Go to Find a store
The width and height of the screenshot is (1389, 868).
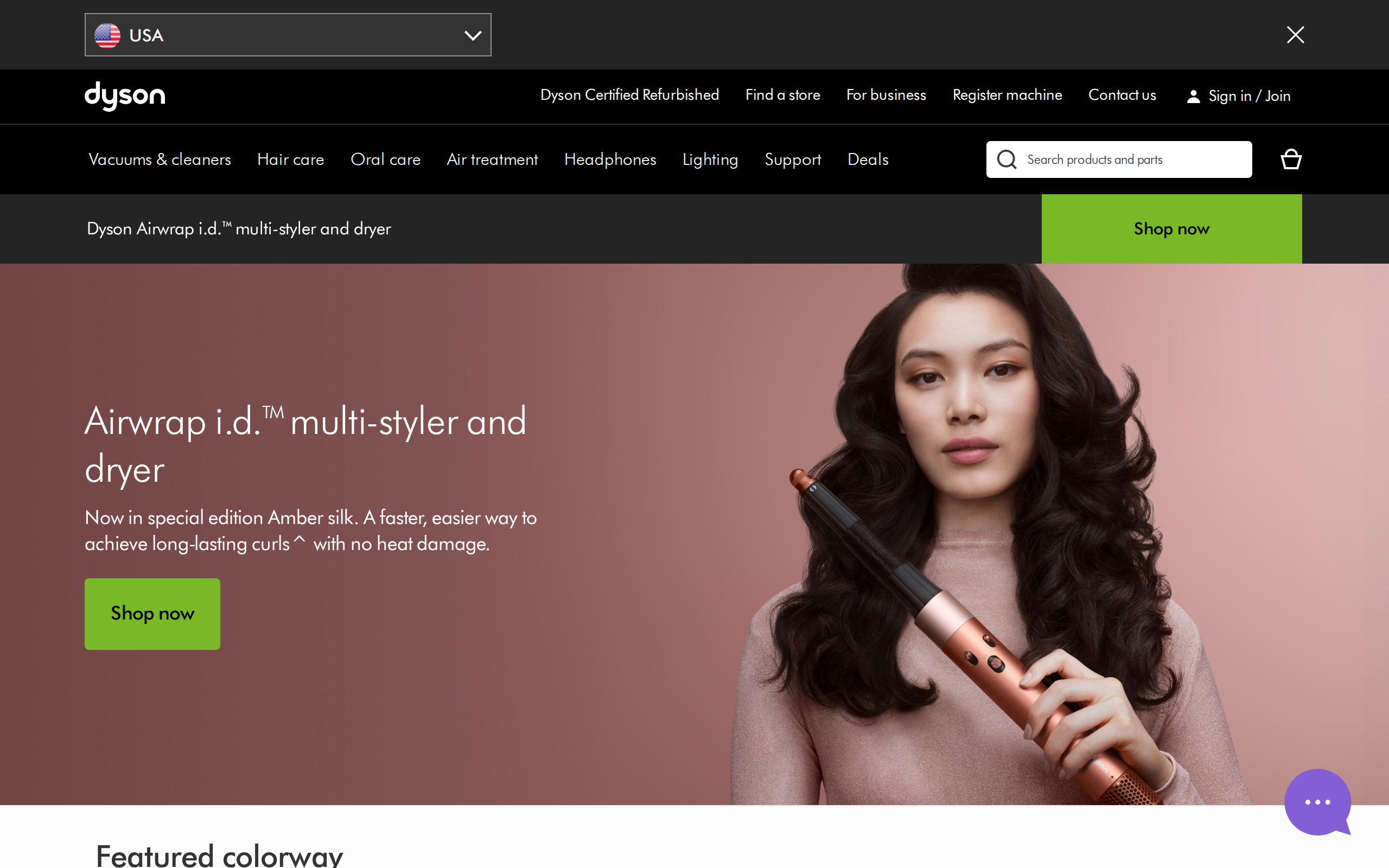(782, 95)
